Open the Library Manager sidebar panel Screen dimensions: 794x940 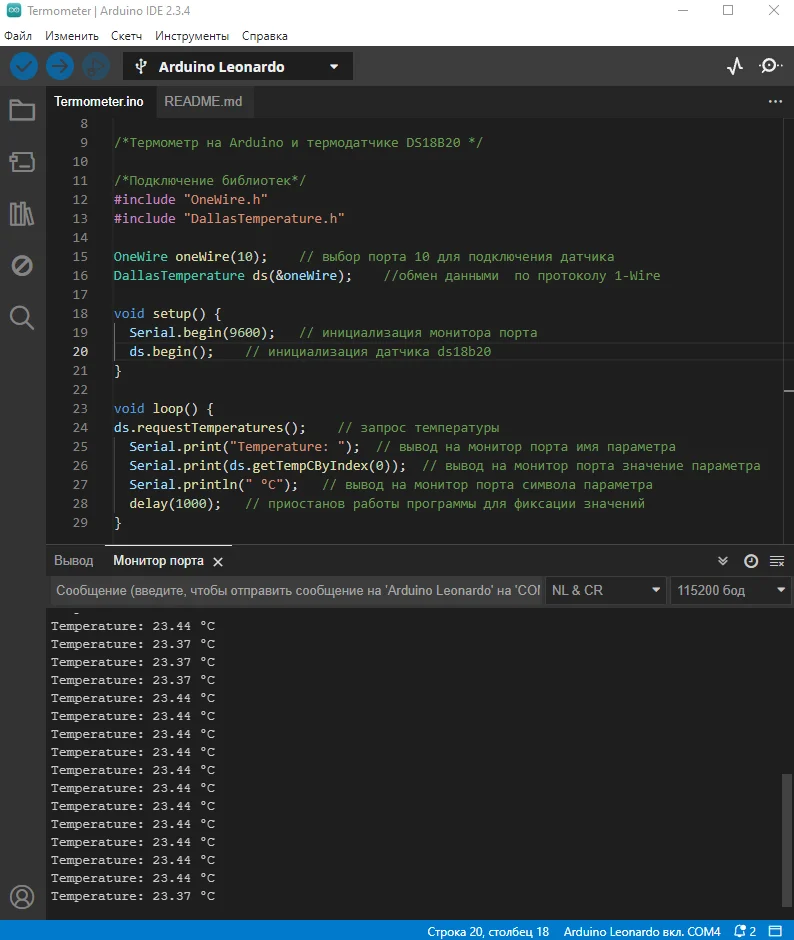[22, 214]
